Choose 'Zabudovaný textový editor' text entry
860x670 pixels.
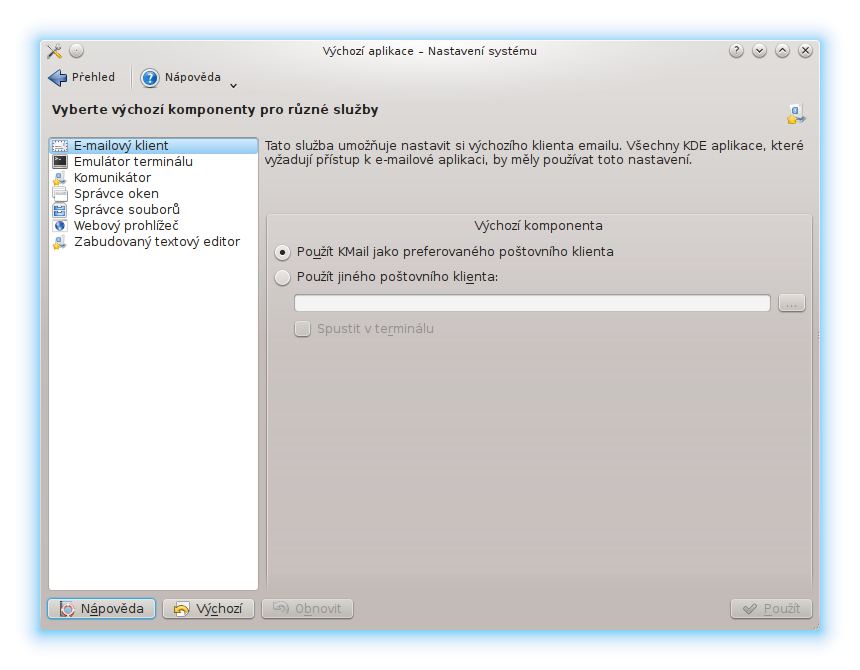pyautogui.click(x=157, y=242)
